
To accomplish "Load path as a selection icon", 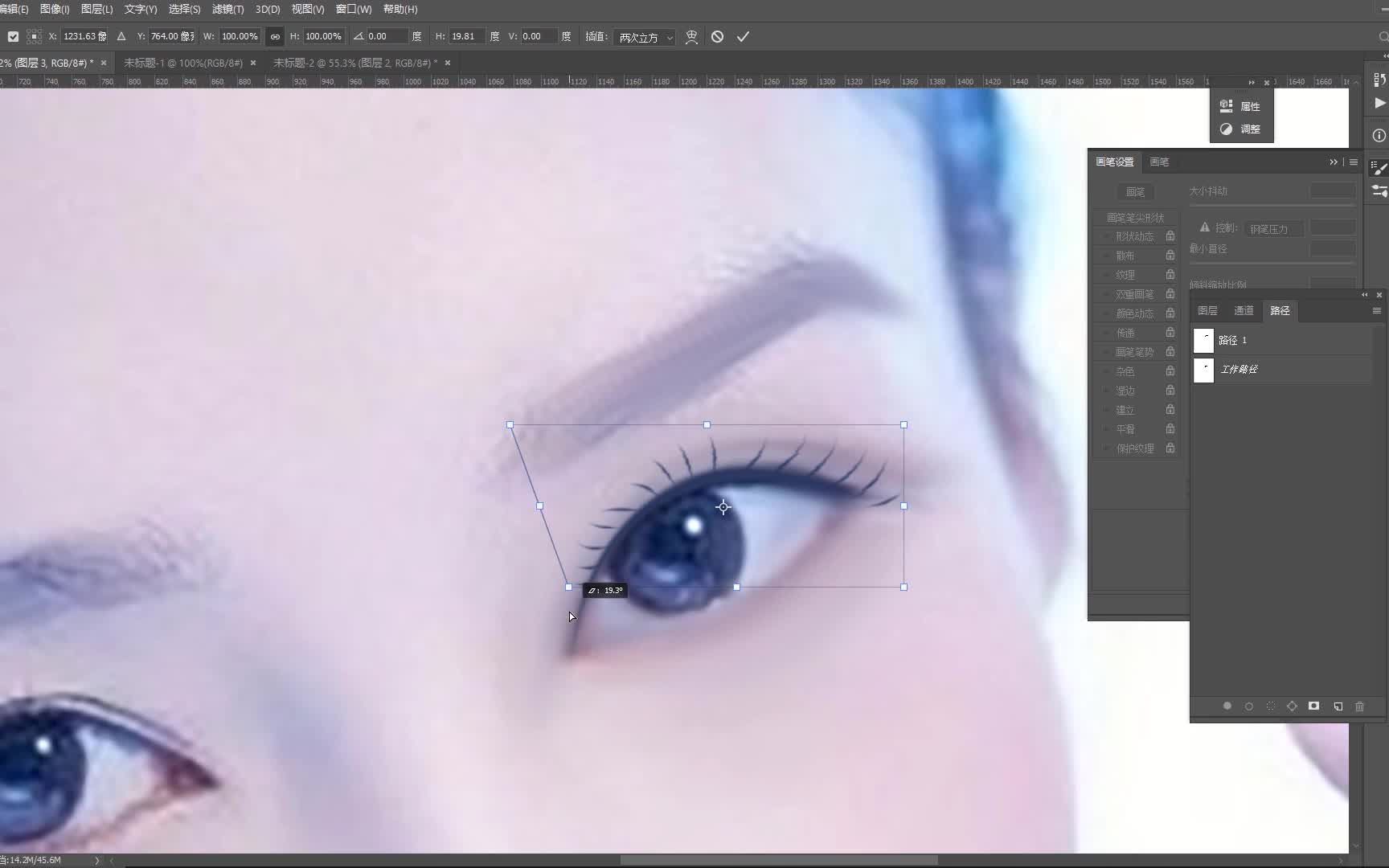I will tap(1270, 706).
